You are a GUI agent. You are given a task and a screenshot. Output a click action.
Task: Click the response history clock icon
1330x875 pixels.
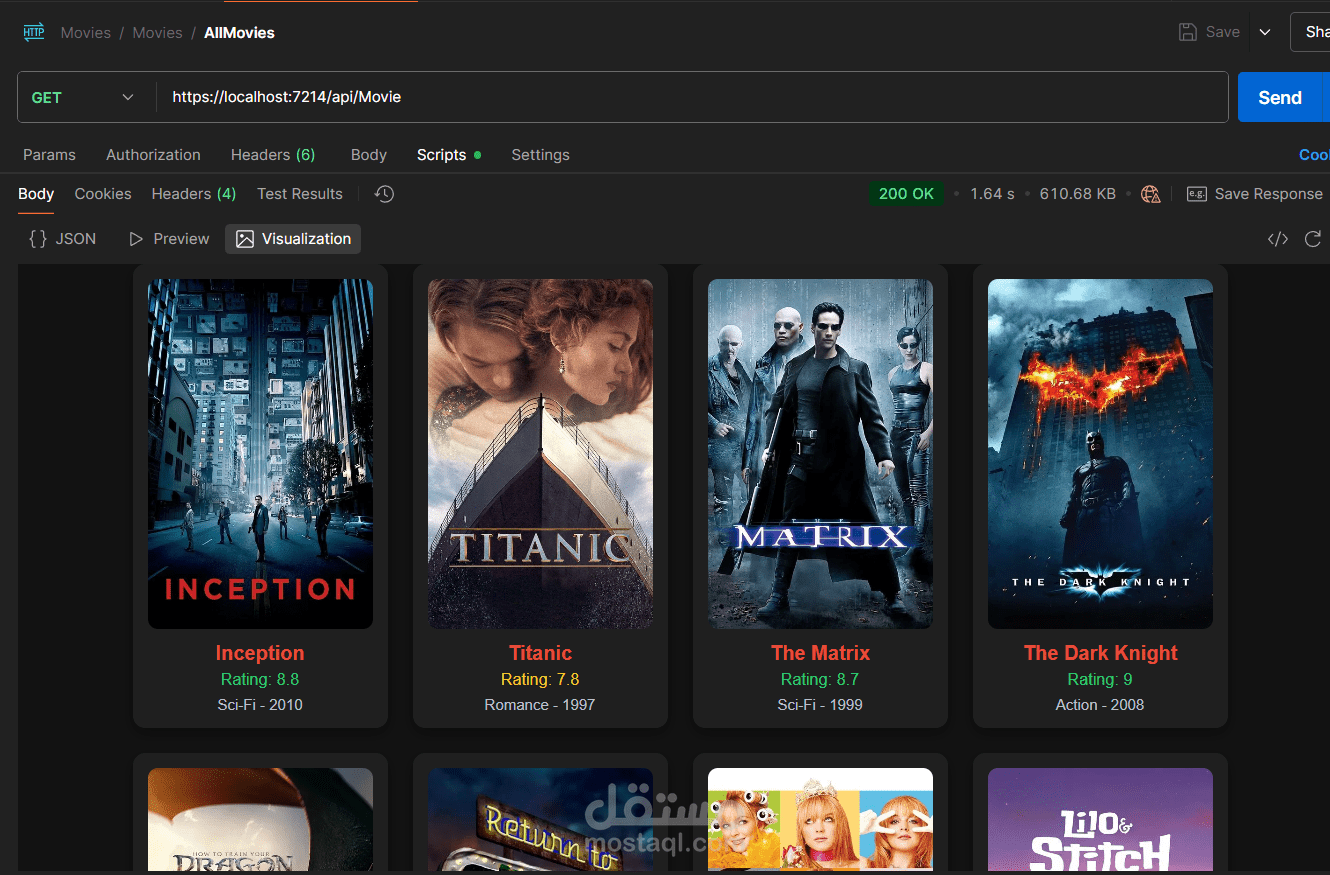tap(384, 194)
